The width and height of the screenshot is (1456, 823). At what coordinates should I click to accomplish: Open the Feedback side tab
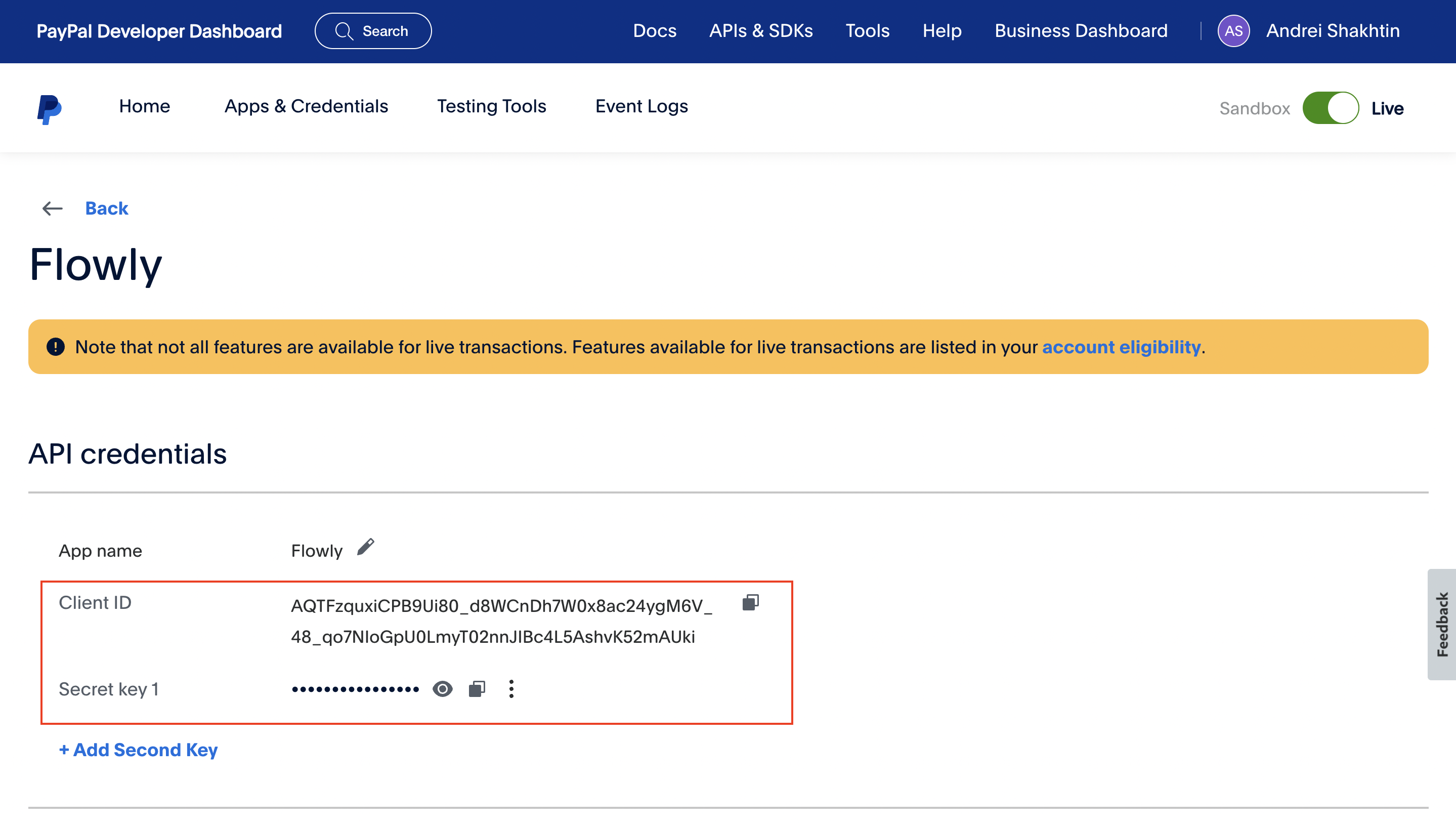tap(1442, 624)
